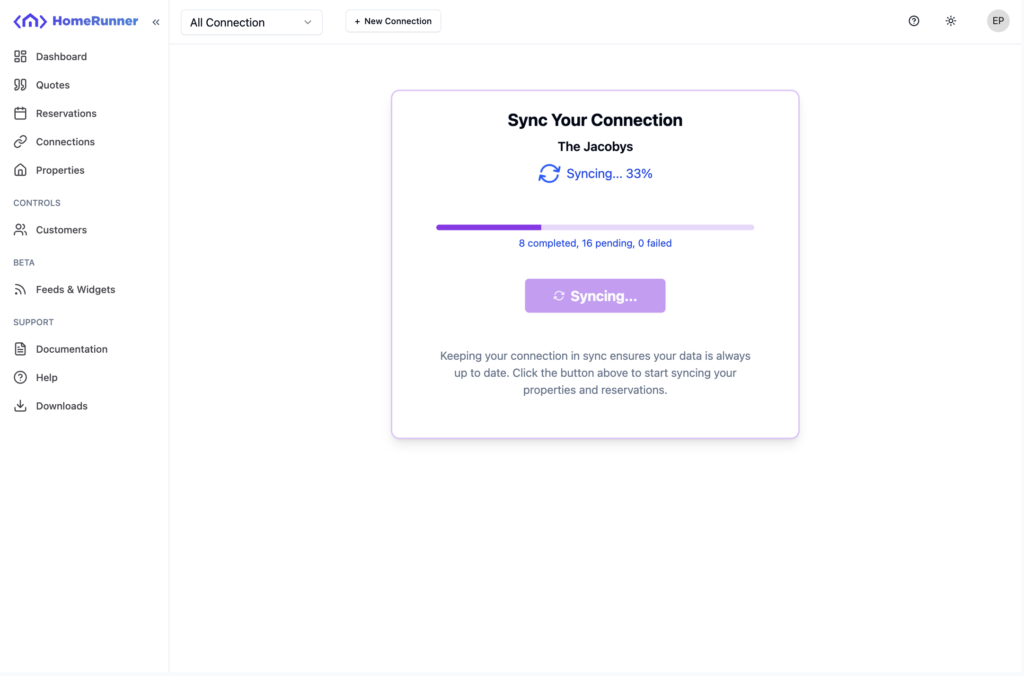Open the EP user avatar menu

pyautogui.click(x=998, y=21)
